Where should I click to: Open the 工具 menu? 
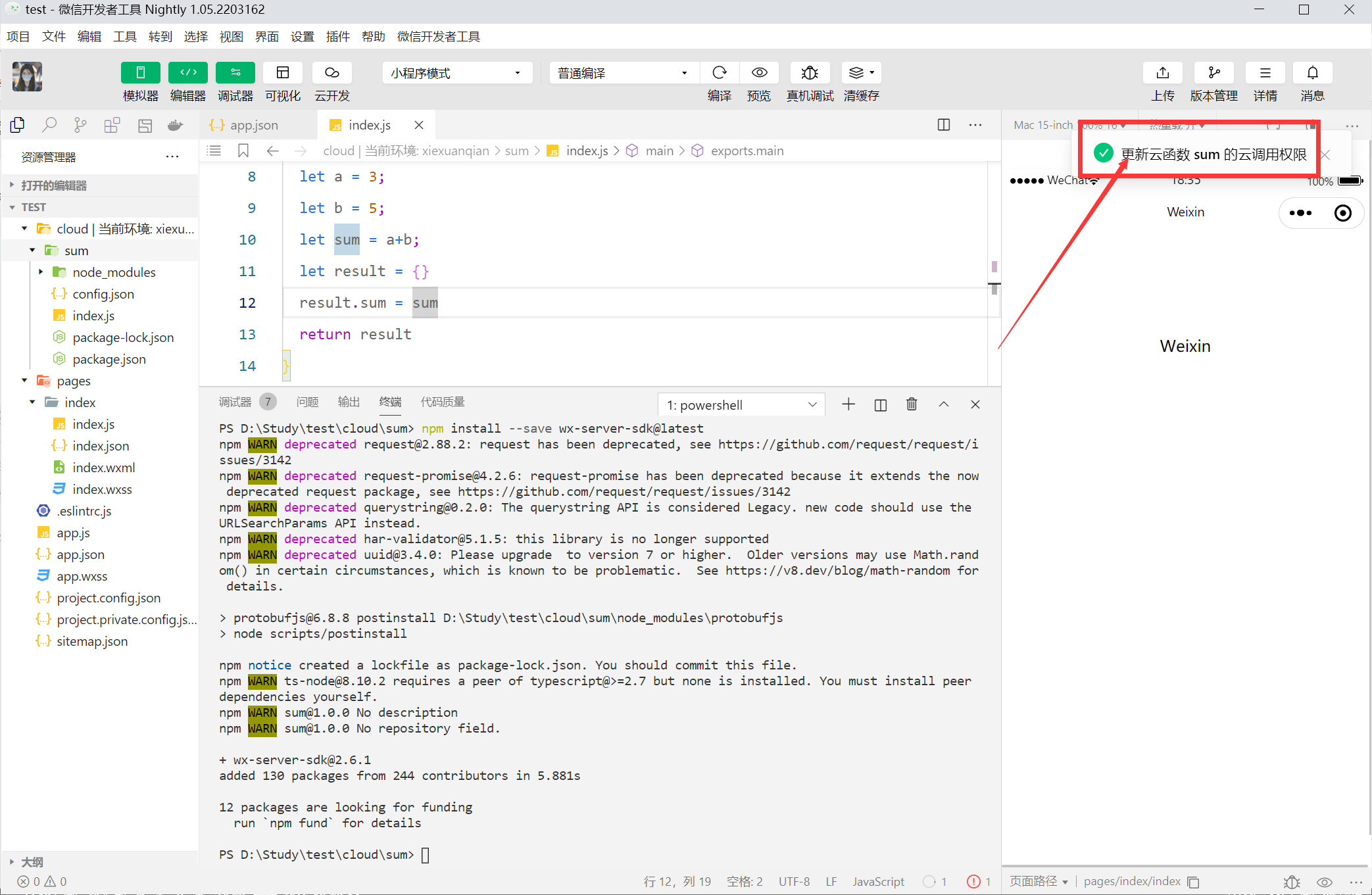(x=125, y=36)
